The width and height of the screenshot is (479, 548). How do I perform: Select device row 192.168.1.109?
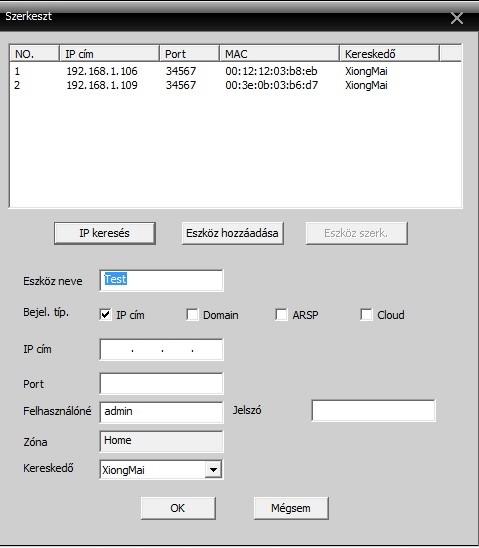tap(235, 85)
